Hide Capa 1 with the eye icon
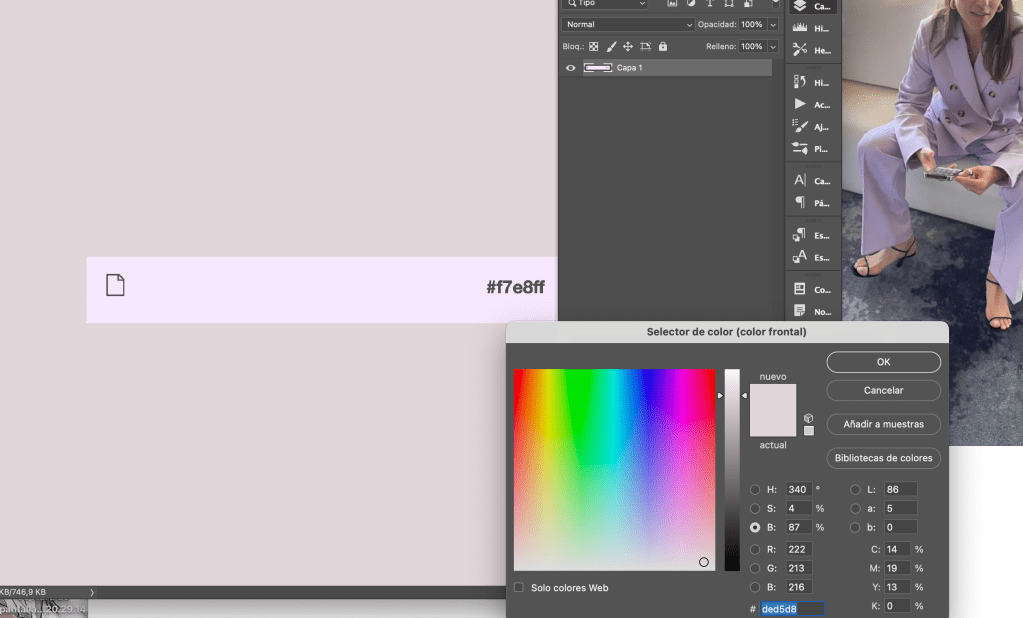The image size is (1023, 618). click(571, 68)
